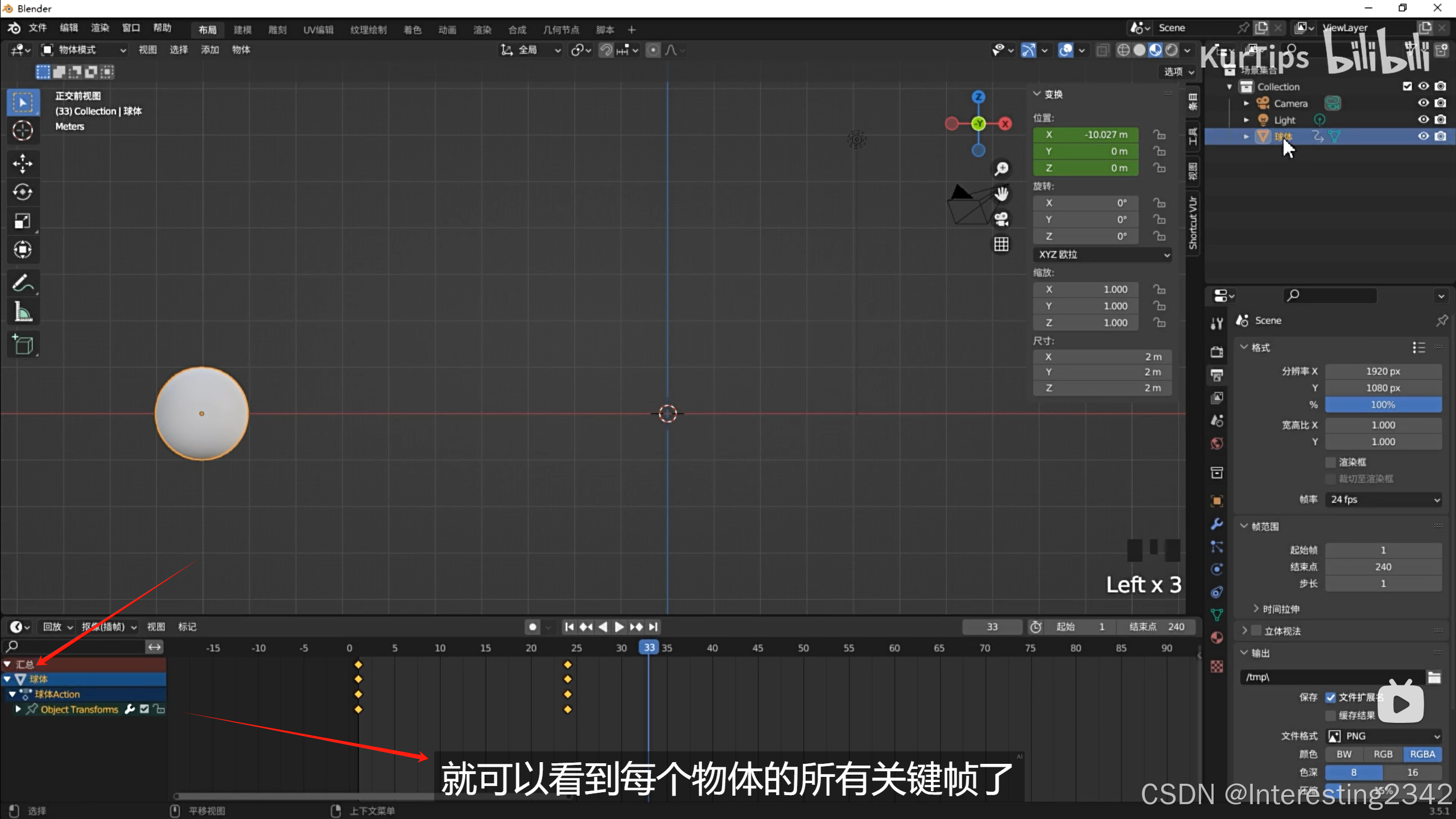Open the 文件 menu
The image size is (1456, 819).
[38, 28]
